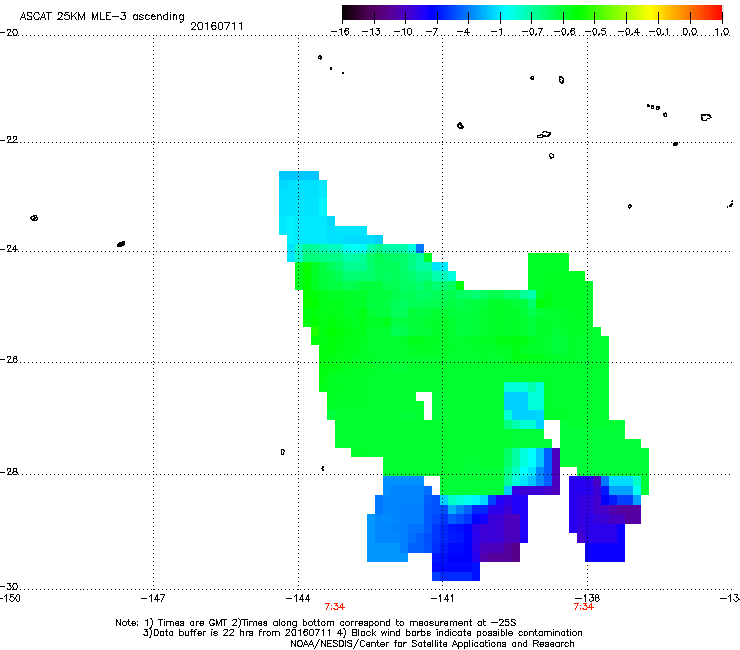Click the -150 longitude axis label
Screen dimensions: 740x650
10,599
